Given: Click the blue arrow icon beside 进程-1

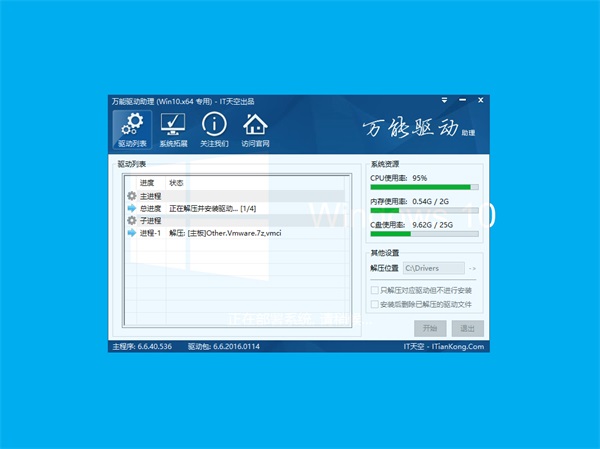Looking at the screenshot, I should point(131,232).
